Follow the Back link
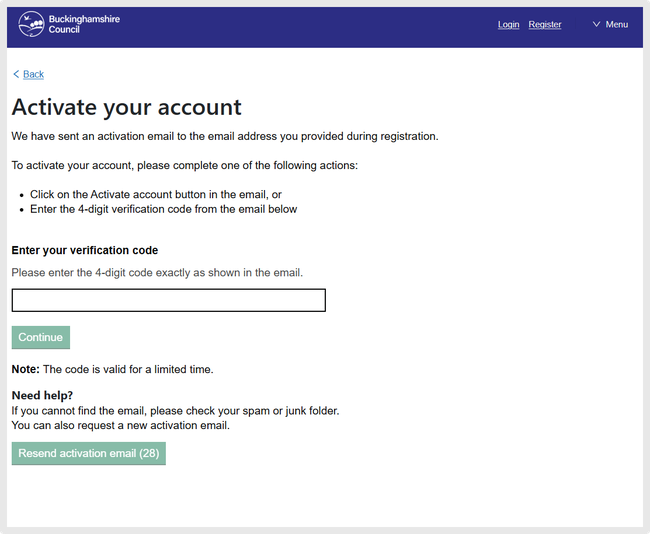The height and width of the screenshot is (534, 650). pyautogui.click(x=33, y=75)
